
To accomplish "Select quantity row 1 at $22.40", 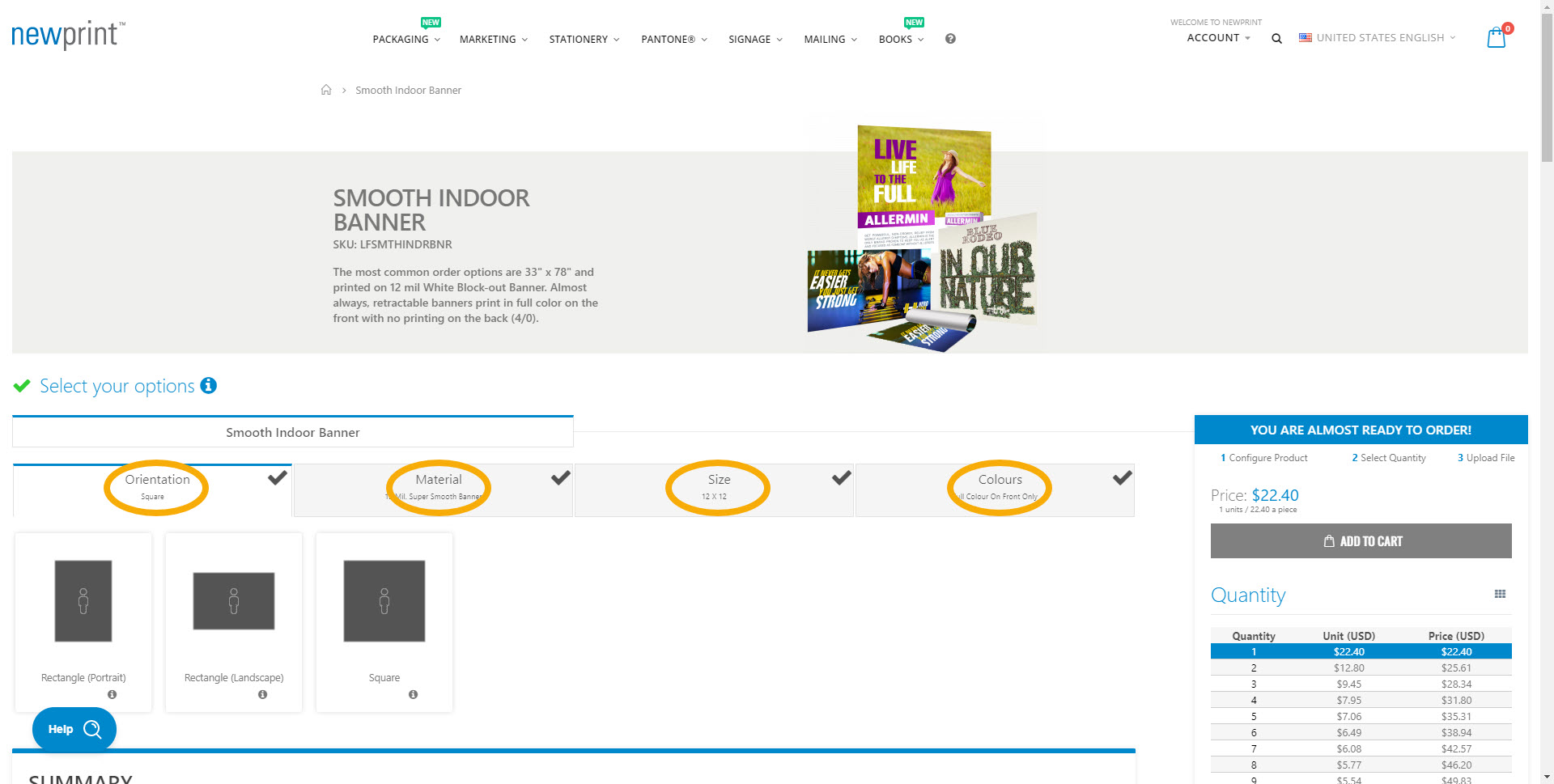I will tap(1361, 651).
